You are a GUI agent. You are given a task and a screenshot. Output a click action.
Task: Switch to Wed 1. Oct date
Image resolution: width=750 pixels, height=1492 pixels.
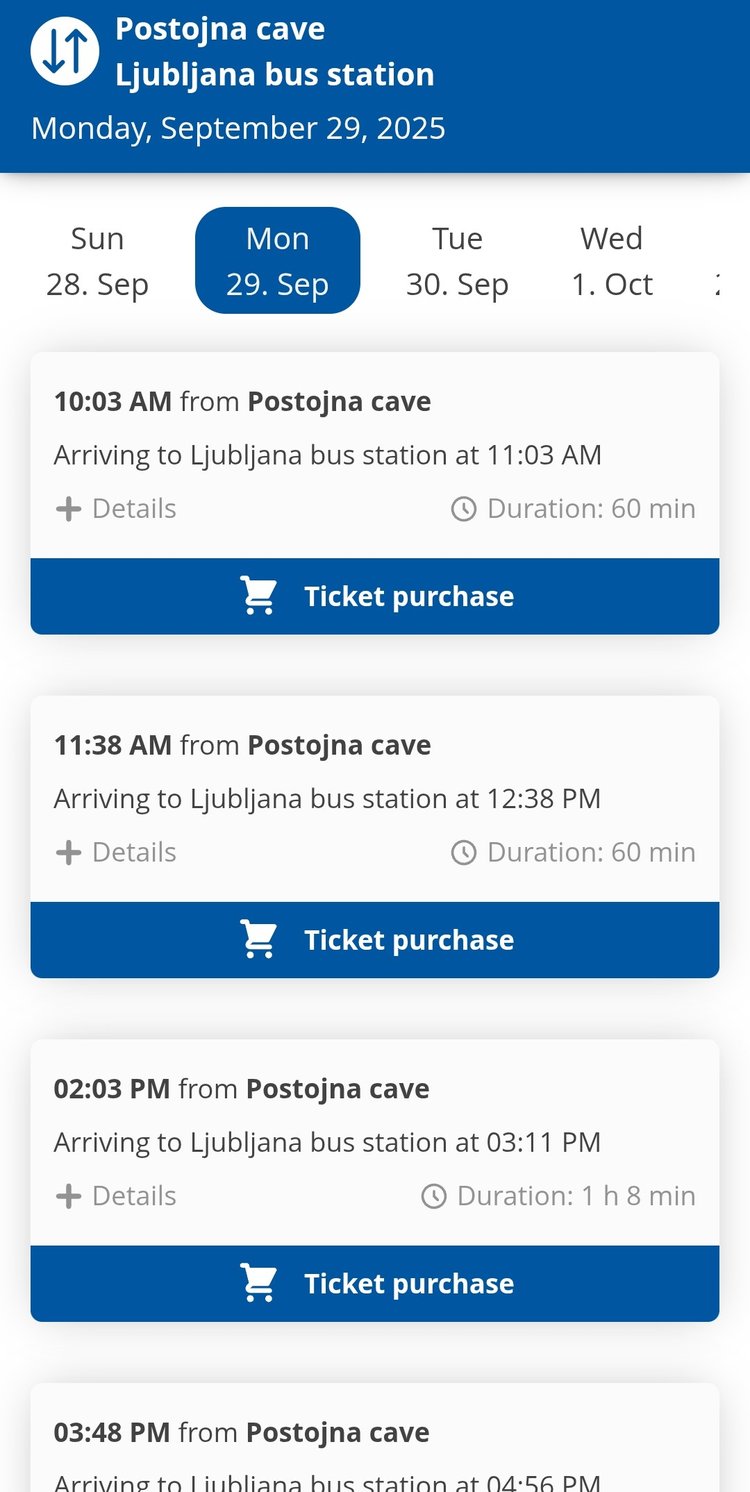[611, 261]
